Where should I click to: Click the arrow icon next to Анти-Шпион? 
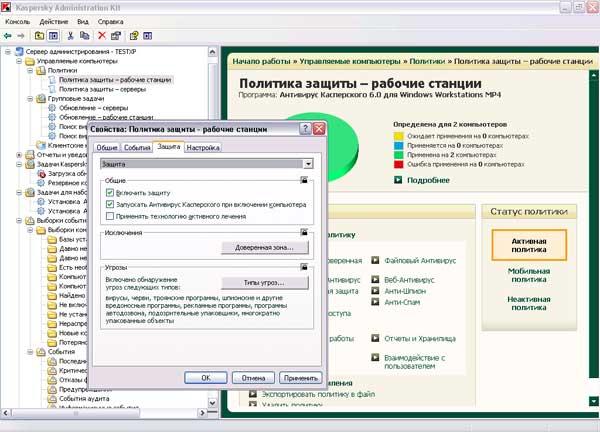[375, 291]
